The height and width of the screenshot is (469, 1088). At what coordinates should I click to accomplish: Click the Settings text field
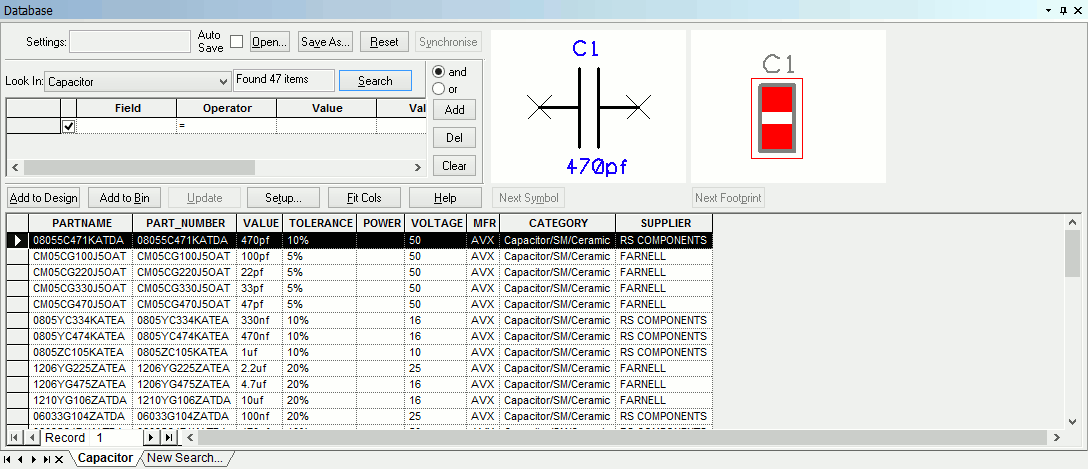coord(129,42)
